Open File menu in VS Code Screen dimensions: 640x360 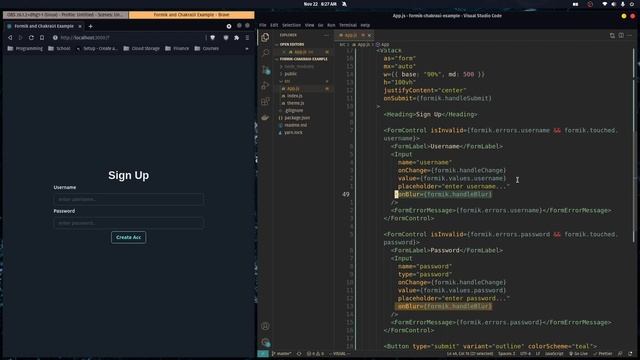click(262, 25)
